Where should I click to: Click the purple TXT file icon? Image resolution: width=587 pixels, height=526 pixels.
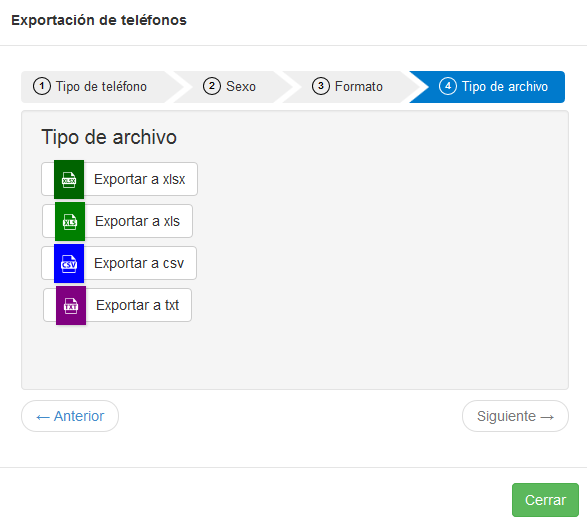[71, 305]
